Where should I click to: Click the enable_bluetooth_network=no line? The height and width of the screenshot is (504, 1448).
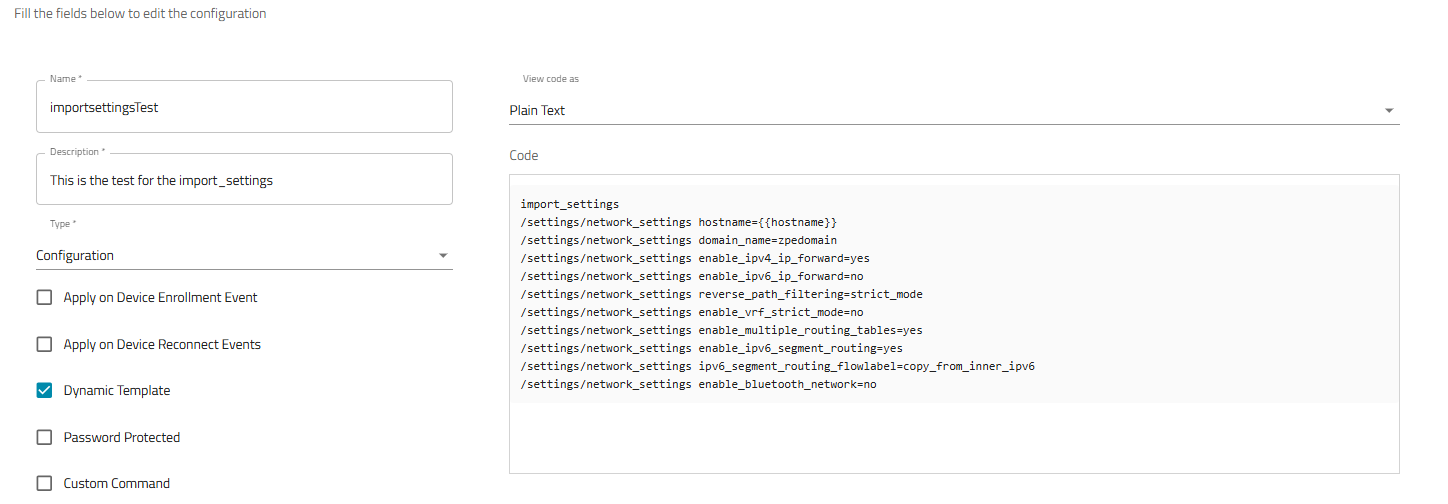[698, 384]
